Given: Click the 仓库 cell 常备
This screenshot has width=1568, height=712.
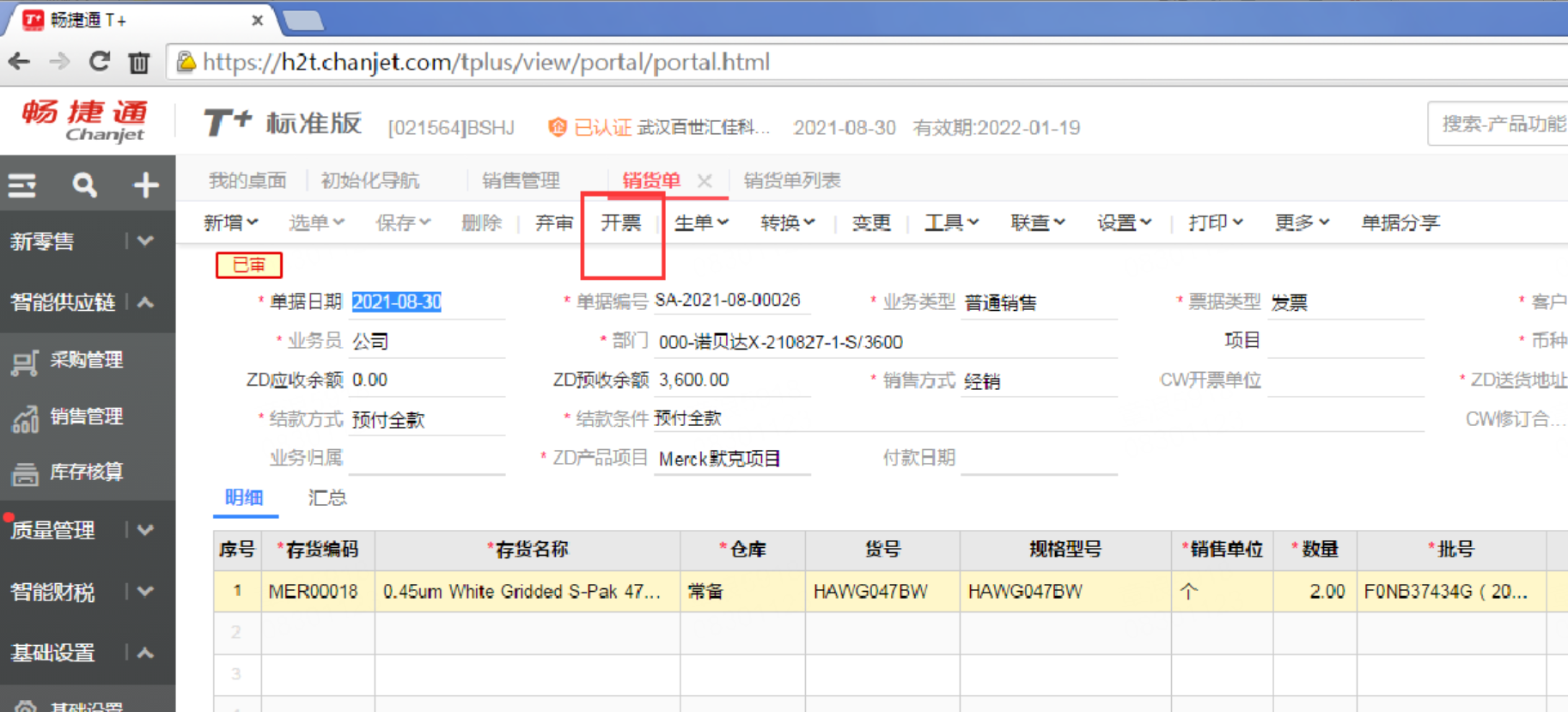Looking at the screenshot, I should click(743, 592).
